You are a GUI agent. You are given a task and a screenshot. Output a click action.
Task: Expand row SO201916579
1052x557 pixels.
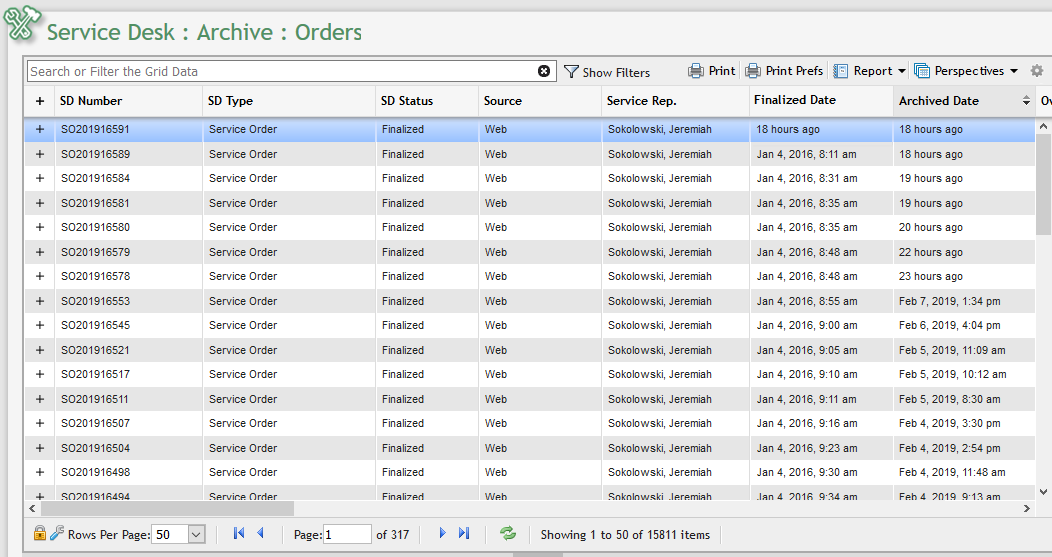tap(40, 252)
